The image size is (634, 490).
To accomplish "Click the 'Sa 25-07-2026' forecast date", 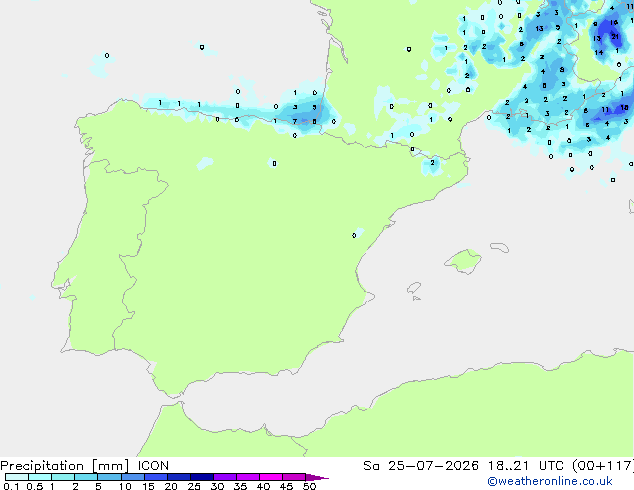I will [421, 466].
